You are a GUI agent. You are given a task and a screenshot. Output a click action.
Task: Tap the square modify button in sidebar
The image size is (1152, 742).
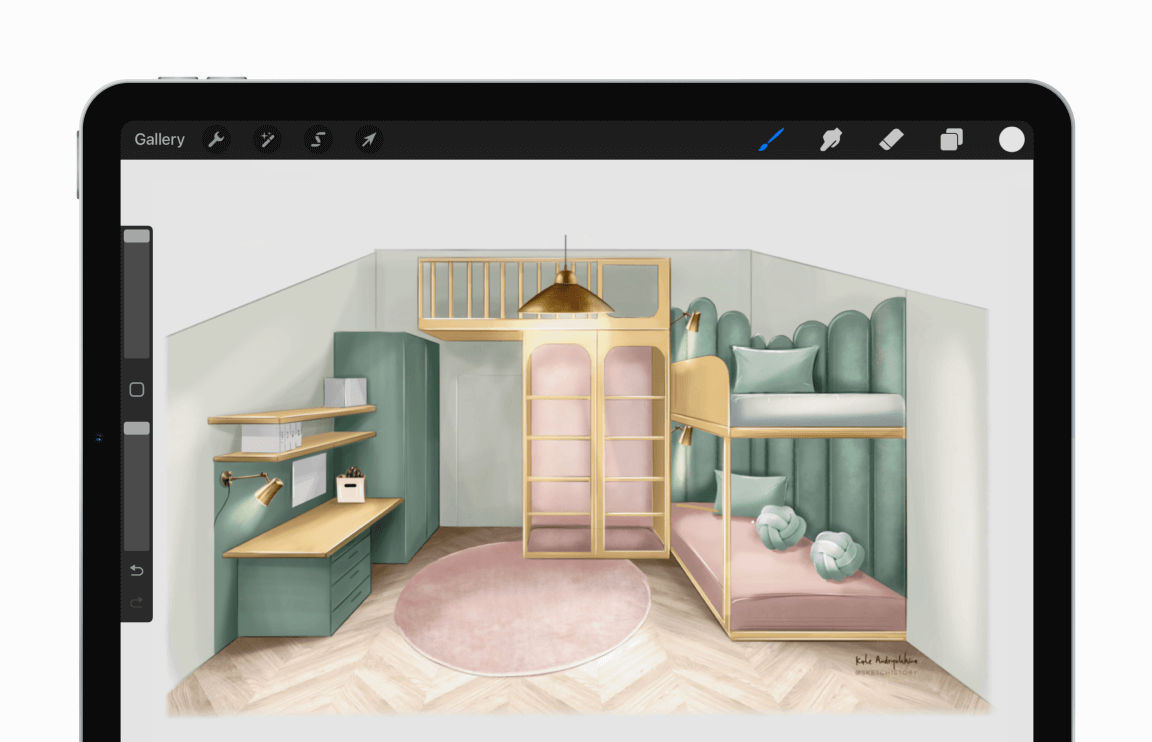click(x=137, y=389)
